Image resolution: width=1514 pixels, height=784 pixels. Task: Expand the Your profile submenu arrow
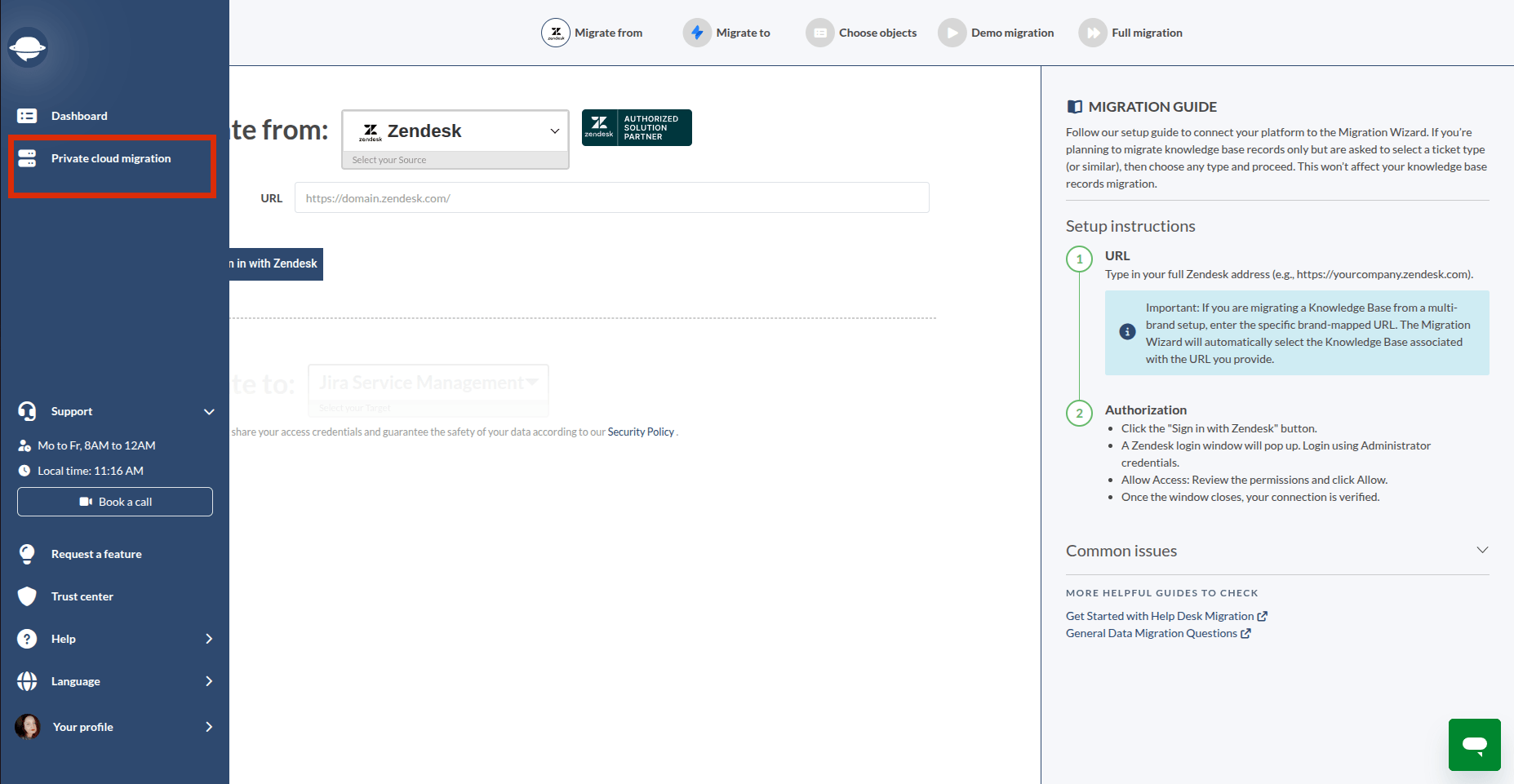tap(209, 727)
